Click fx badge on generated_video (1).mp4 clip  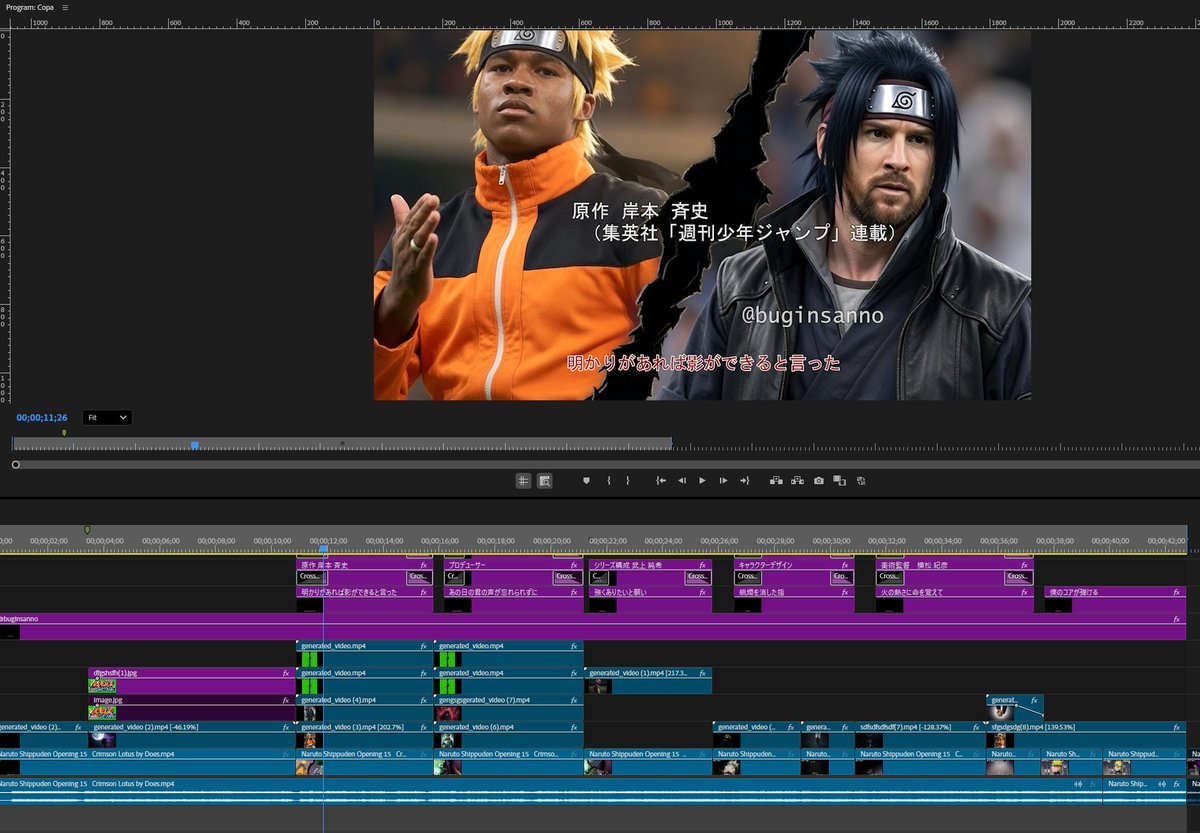point(702,674)
